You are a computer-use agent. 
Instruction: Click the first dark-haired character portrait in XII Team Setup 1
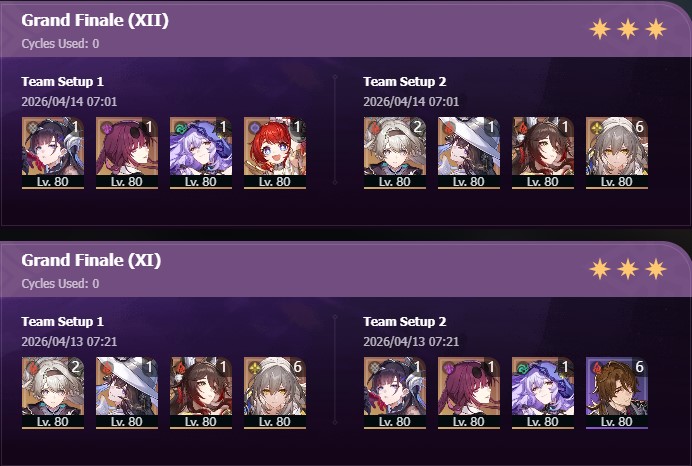pyautogui.click(x=53, y=153)
